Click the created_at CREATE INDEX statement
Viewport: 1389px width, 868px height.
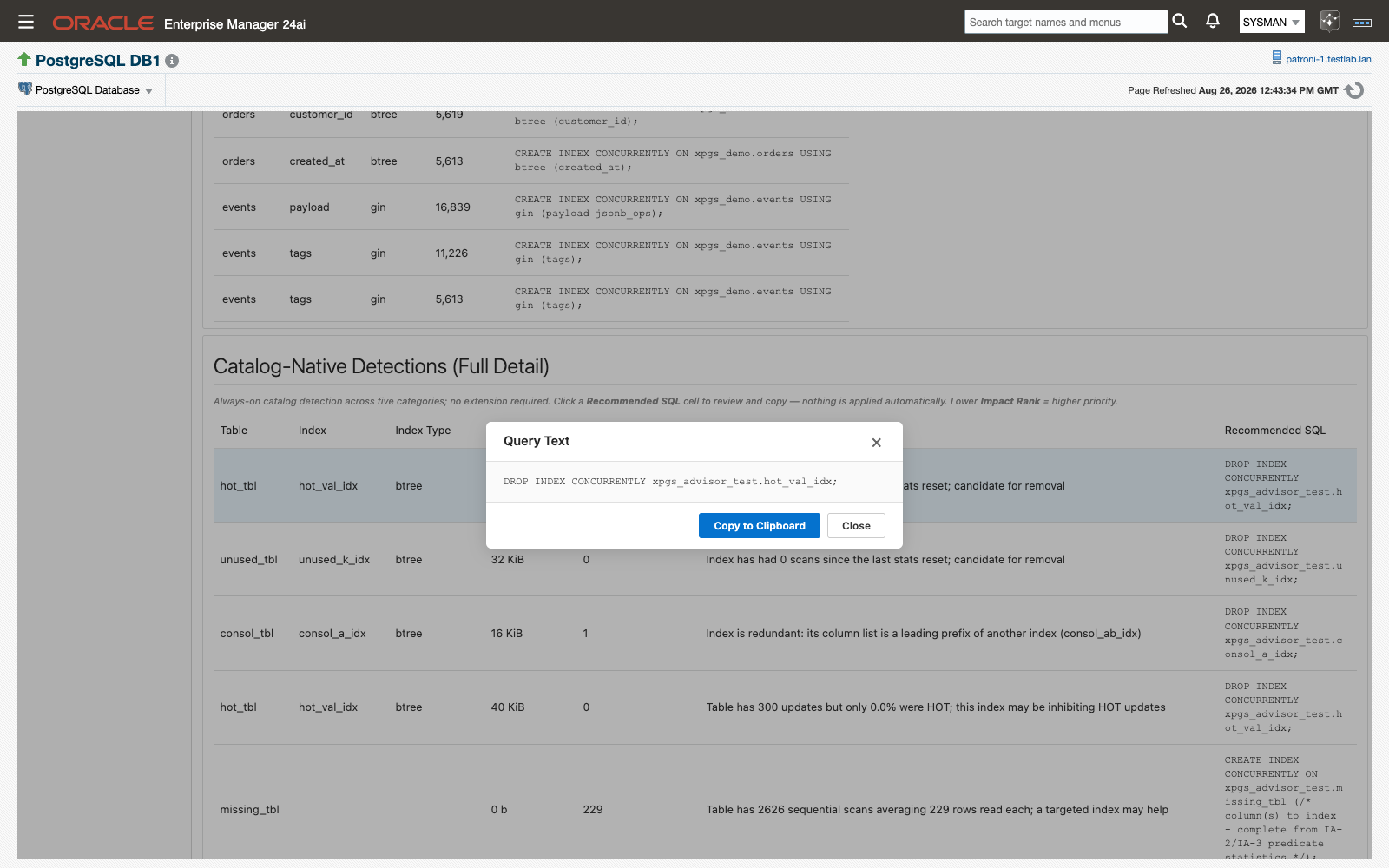point(673,161)
